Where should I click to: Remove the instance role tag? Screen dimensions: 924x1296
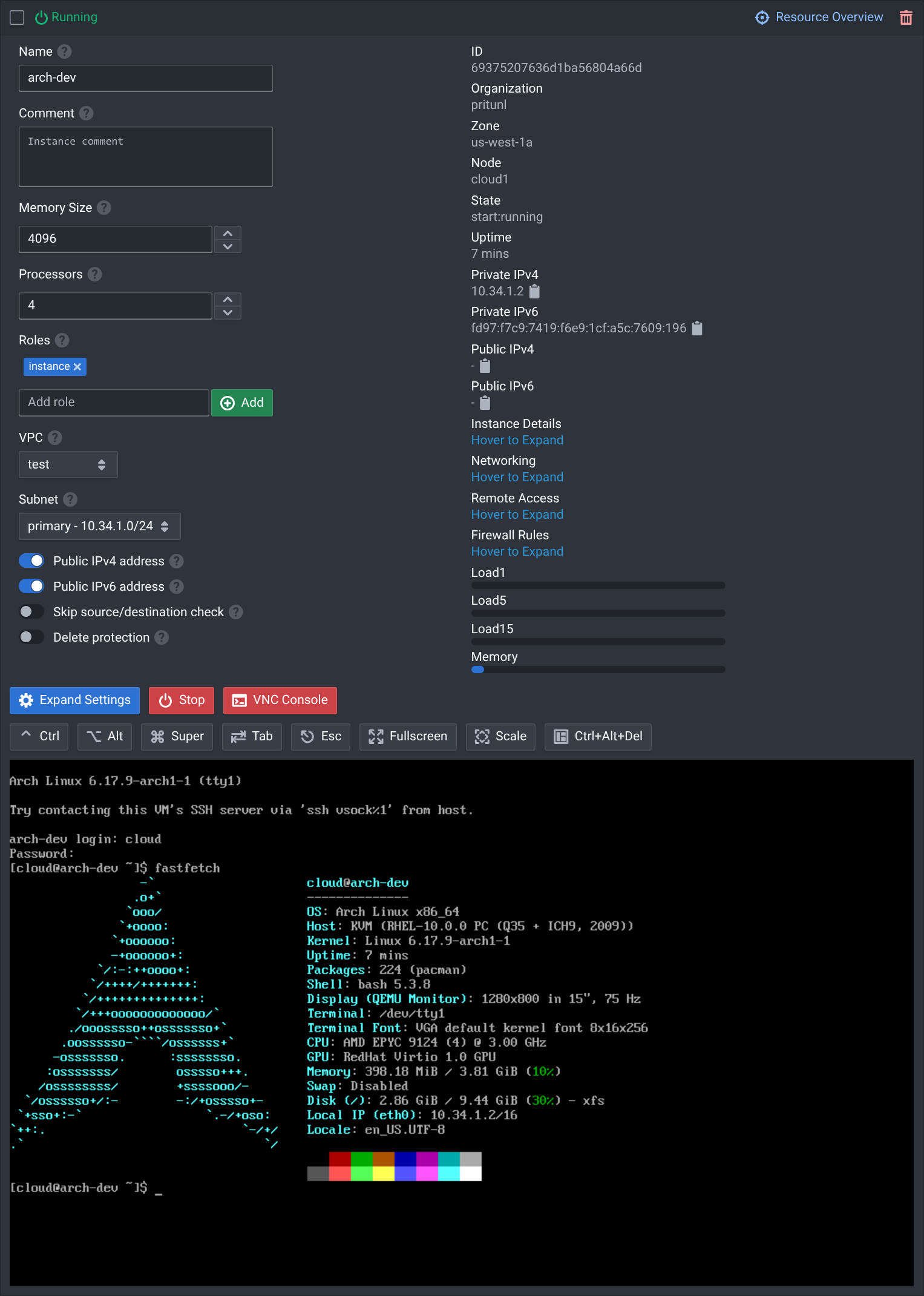coord(77,367)
